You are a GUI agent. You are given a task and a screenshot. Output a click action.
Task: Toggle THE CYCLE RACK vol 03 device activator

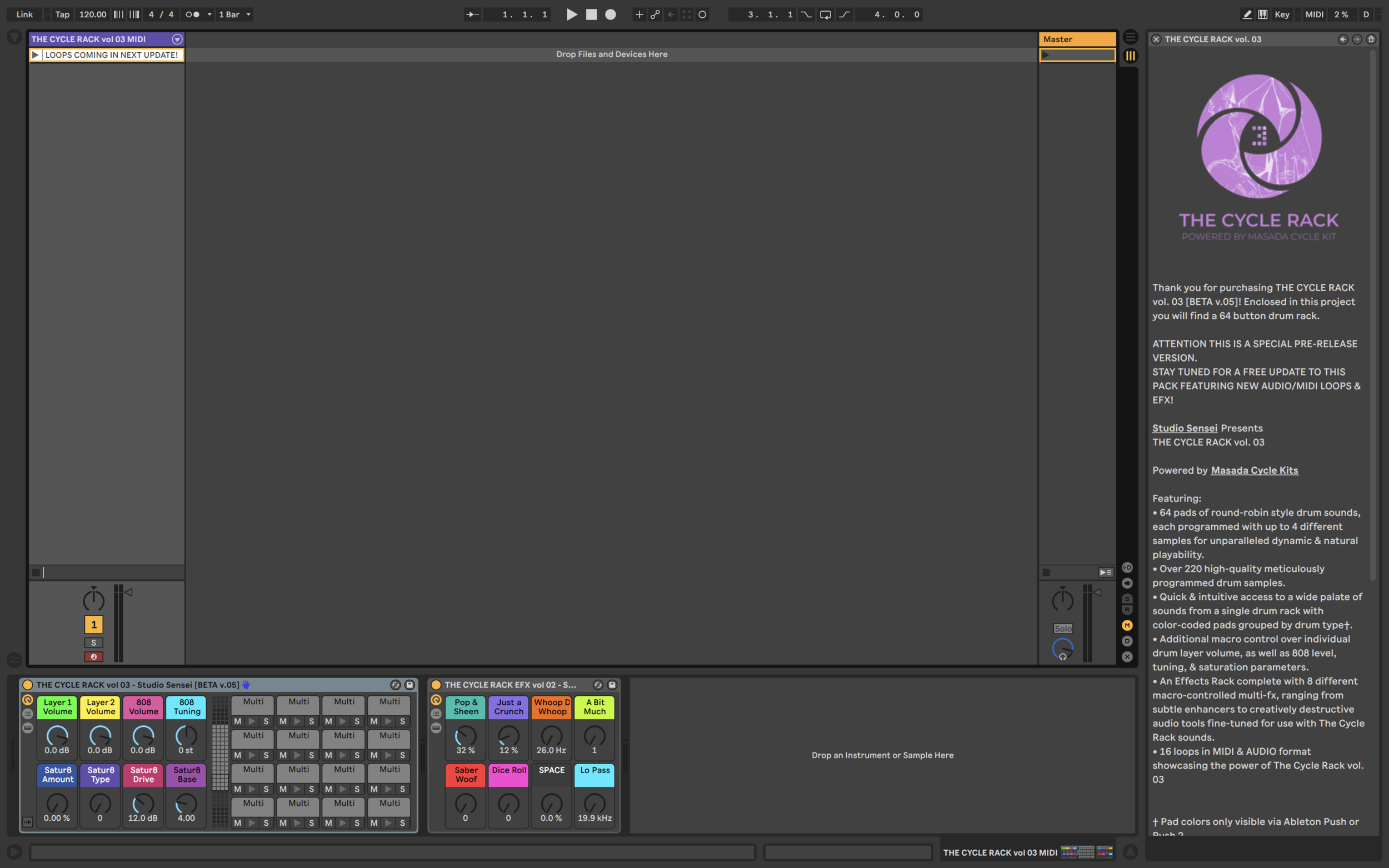coord(28,685)
